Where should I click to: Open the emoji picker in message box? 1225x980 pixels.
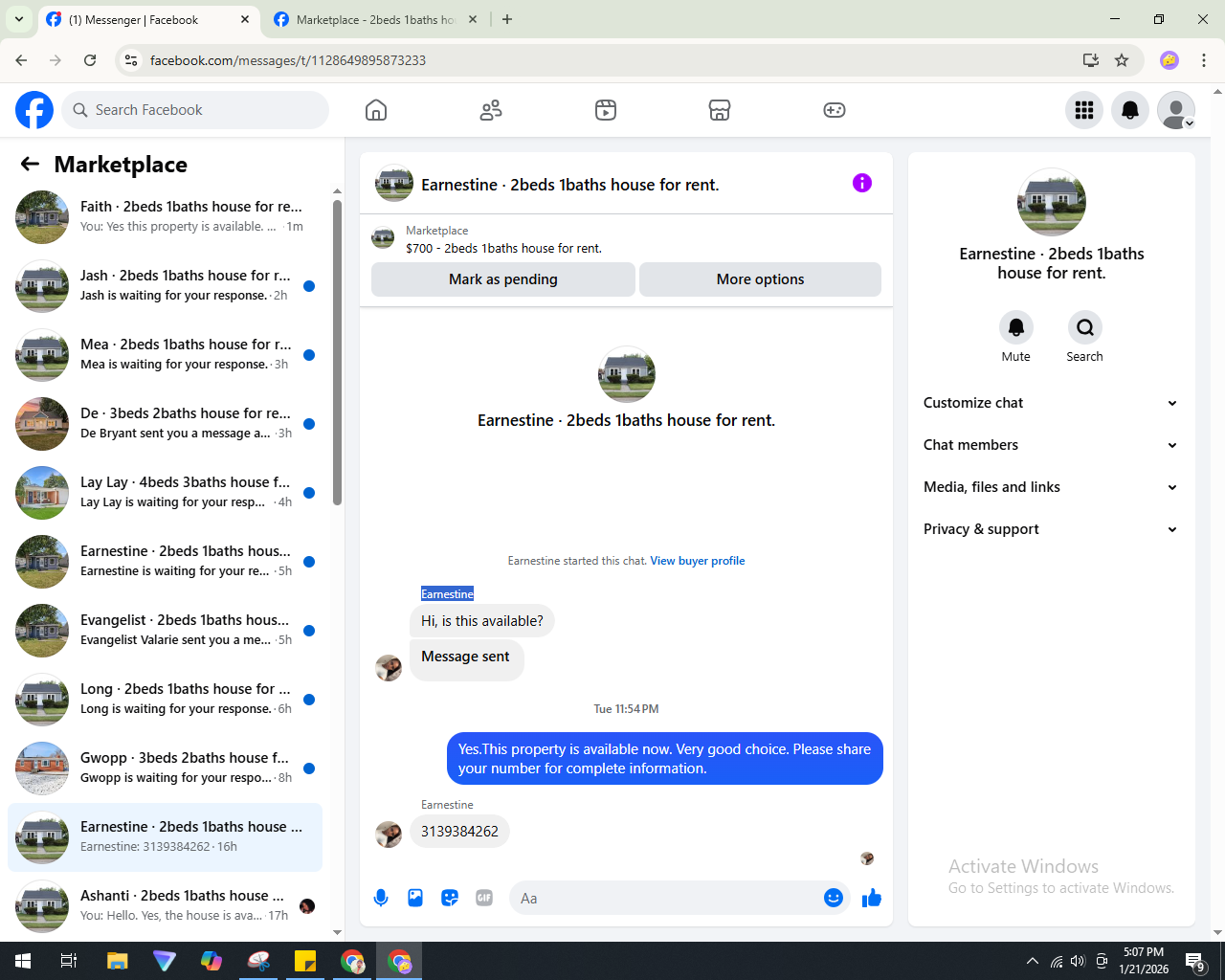(x=834, y=898)
